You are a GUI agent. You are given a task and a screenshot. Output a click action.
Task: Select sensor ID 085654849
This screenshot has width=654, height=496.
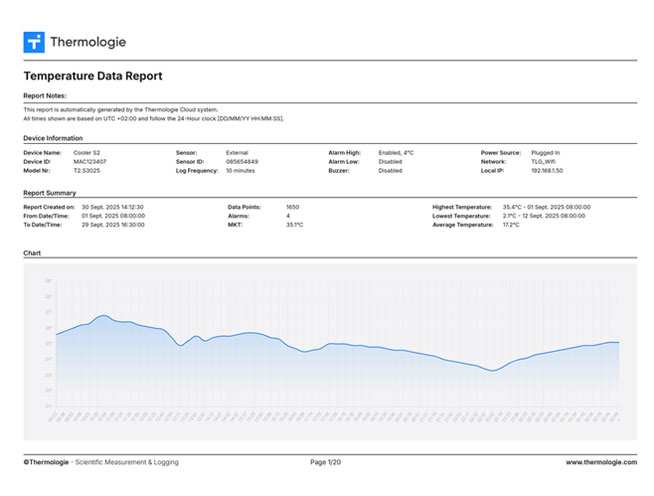pos(242,161)
